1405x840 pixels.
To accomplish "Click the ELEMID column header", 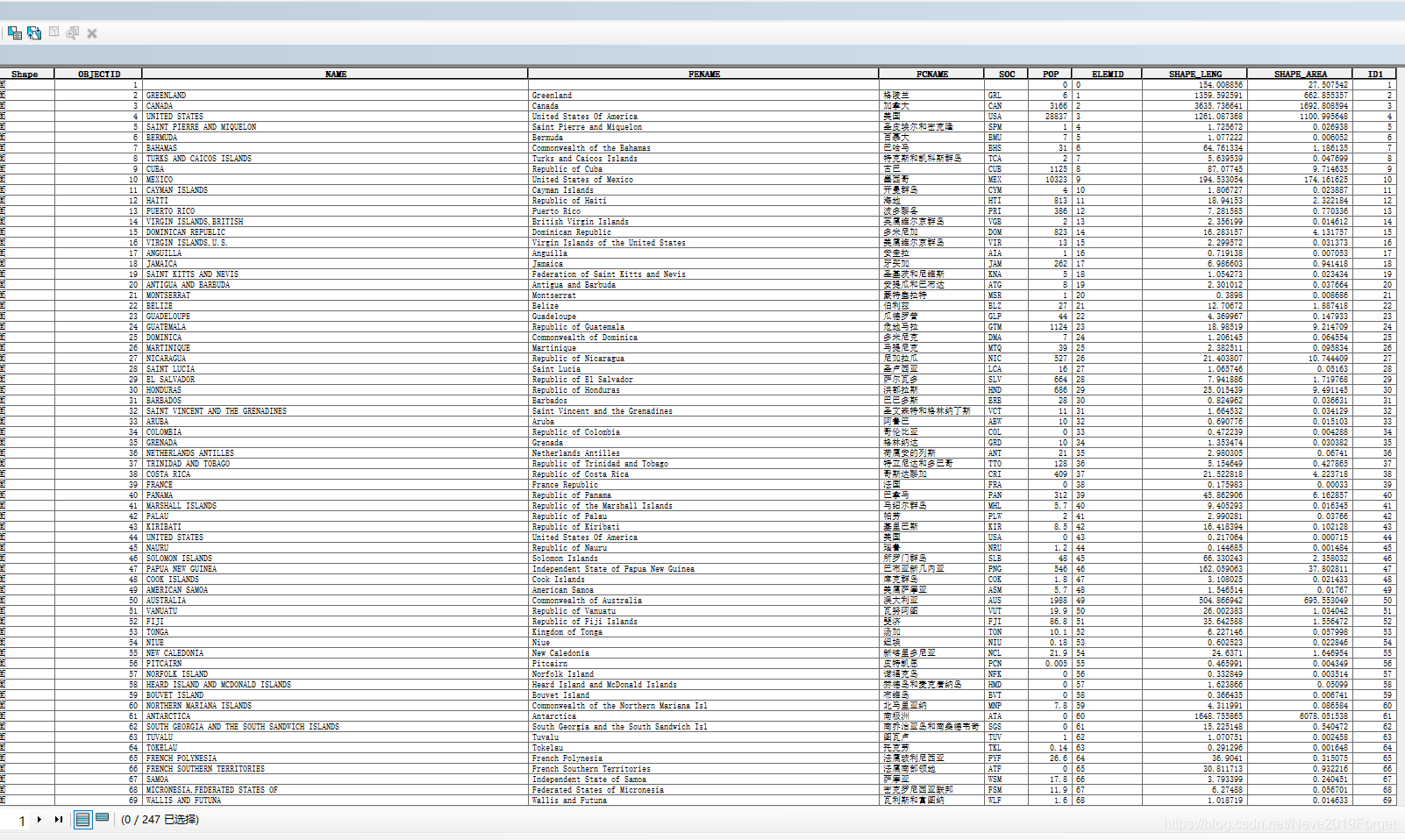I will coord(1108,74).
